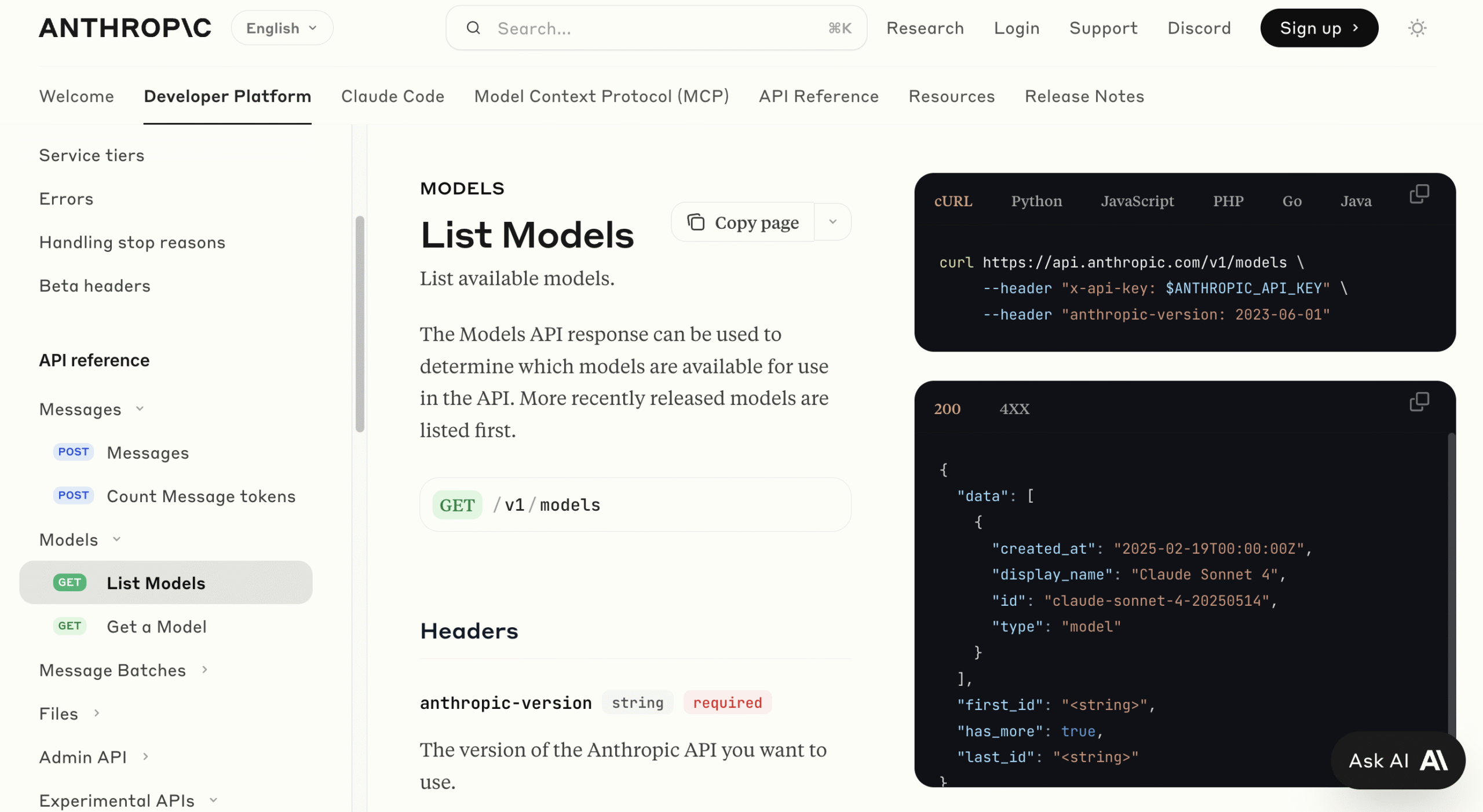Click the Anthropic logo in header
Viewport: 1483px width, 812px height.
coord(125,28)
